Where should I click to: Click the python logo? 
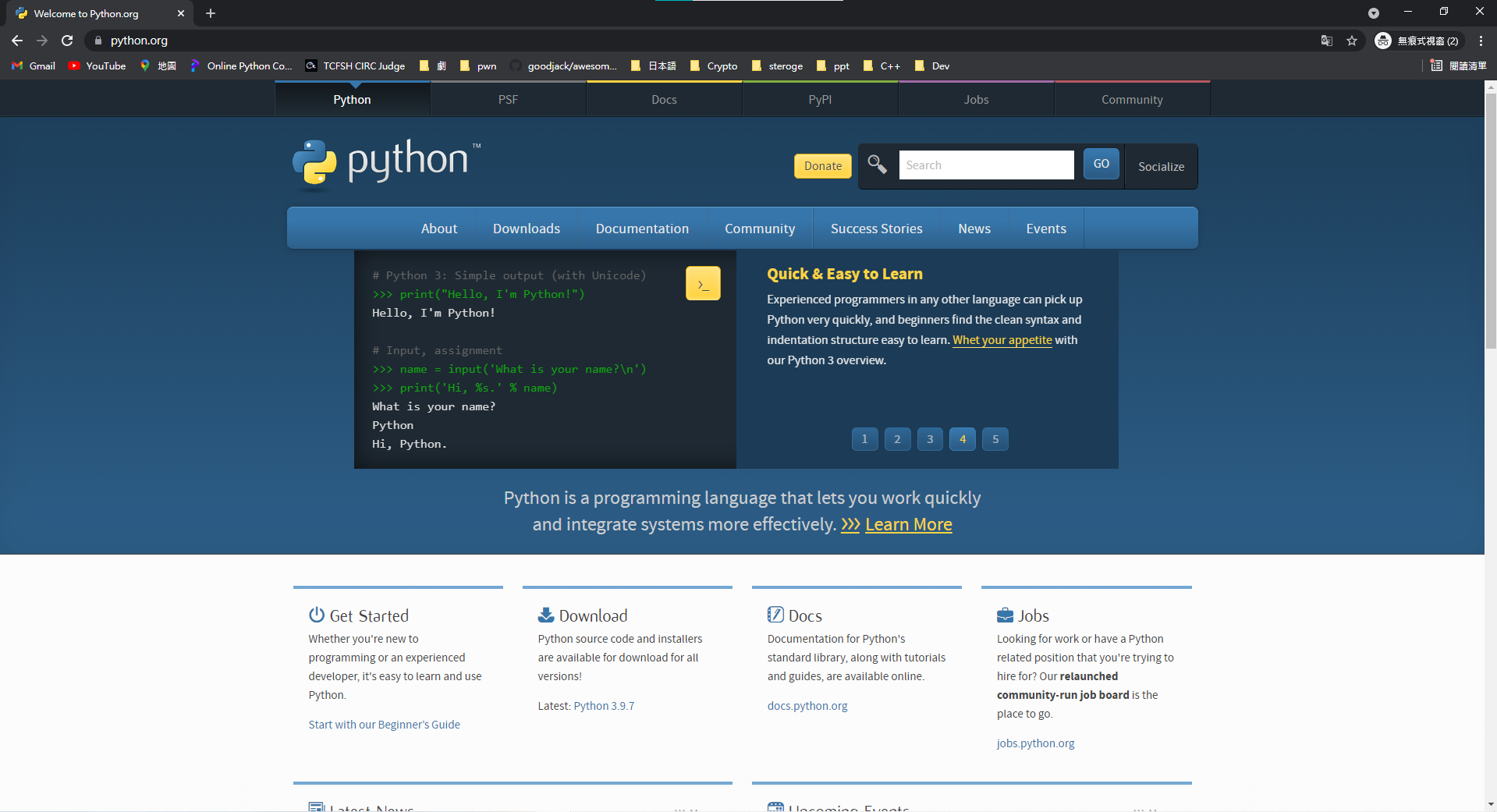pyautogui.click(x=387, y=164)
